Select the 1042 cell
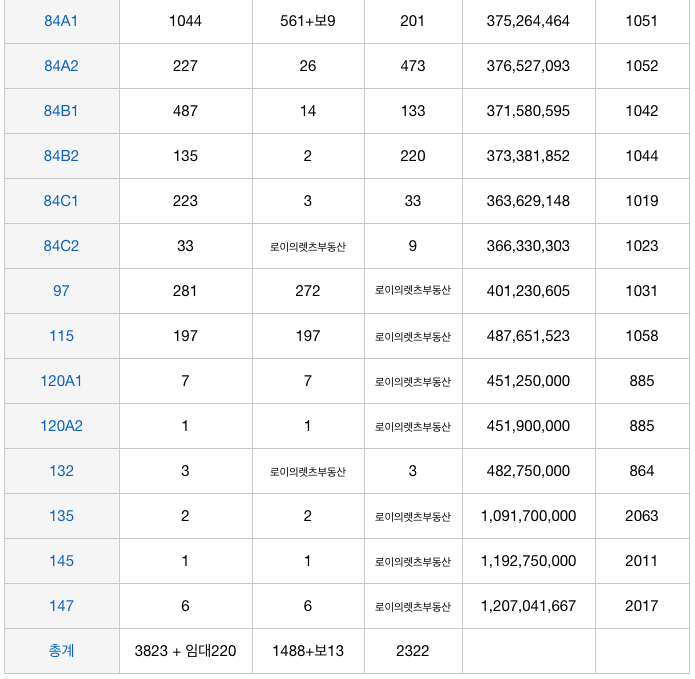 641,111
